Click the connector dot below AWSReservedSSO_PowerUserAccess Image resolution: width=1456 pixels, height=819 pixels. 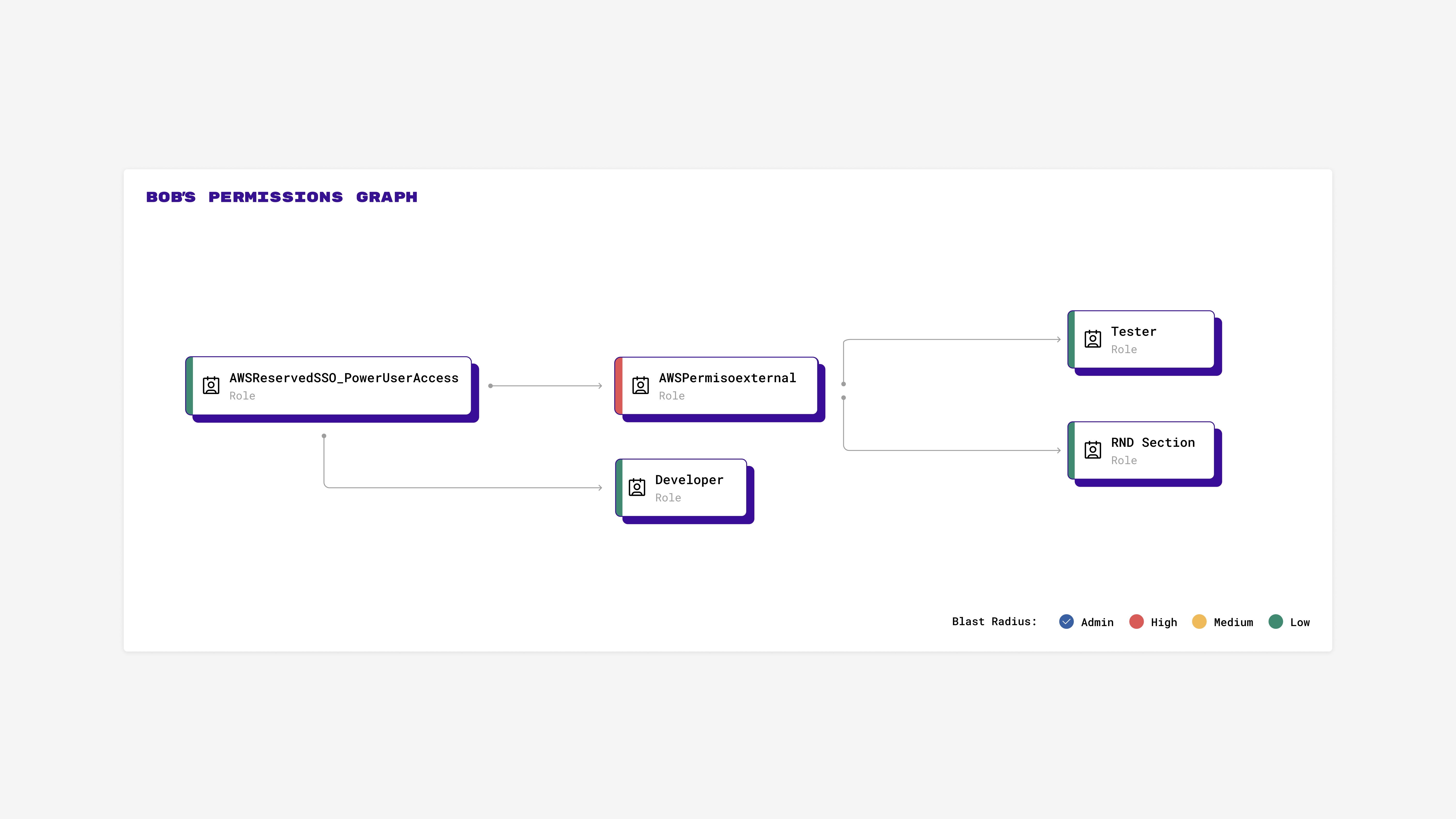point(324,436)
